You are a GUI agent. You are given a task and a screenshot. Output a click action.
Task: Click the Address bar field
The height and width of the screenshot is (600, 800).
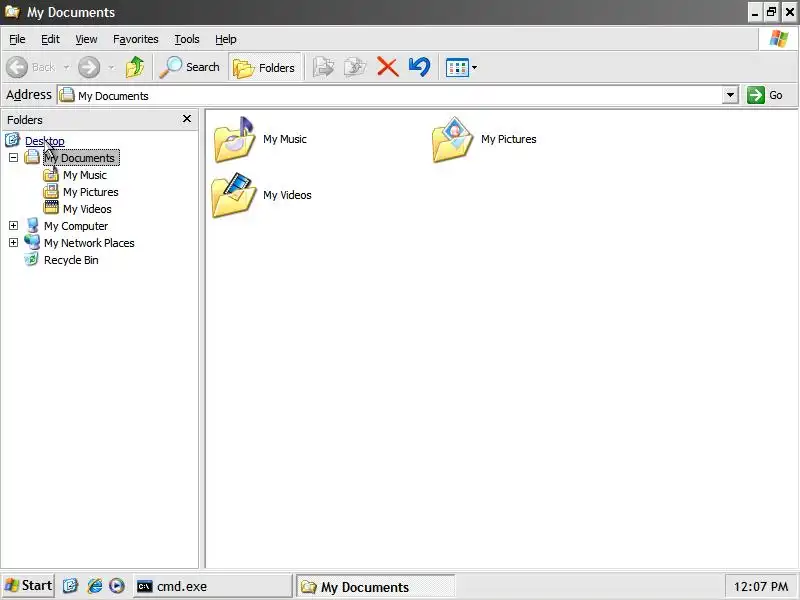click(390, 95)
